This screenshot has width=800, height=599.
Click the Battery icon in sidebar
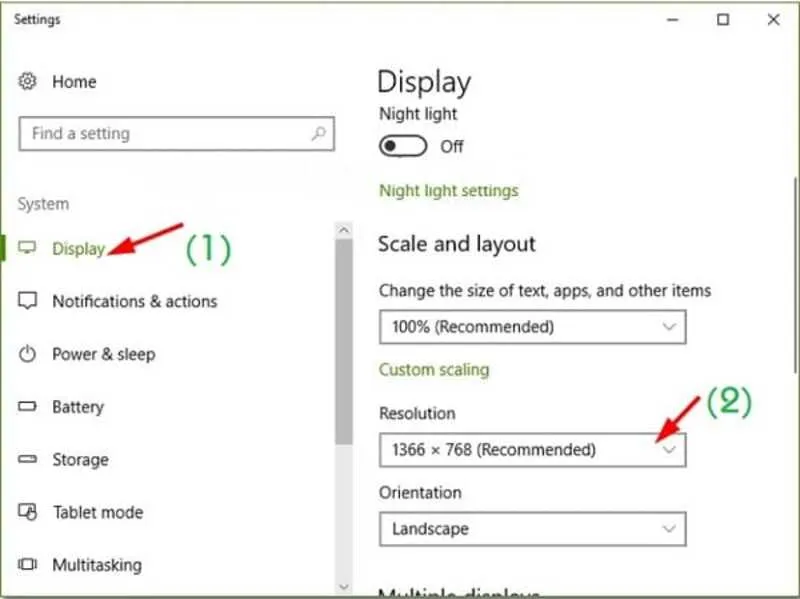(x=28, y=407)
